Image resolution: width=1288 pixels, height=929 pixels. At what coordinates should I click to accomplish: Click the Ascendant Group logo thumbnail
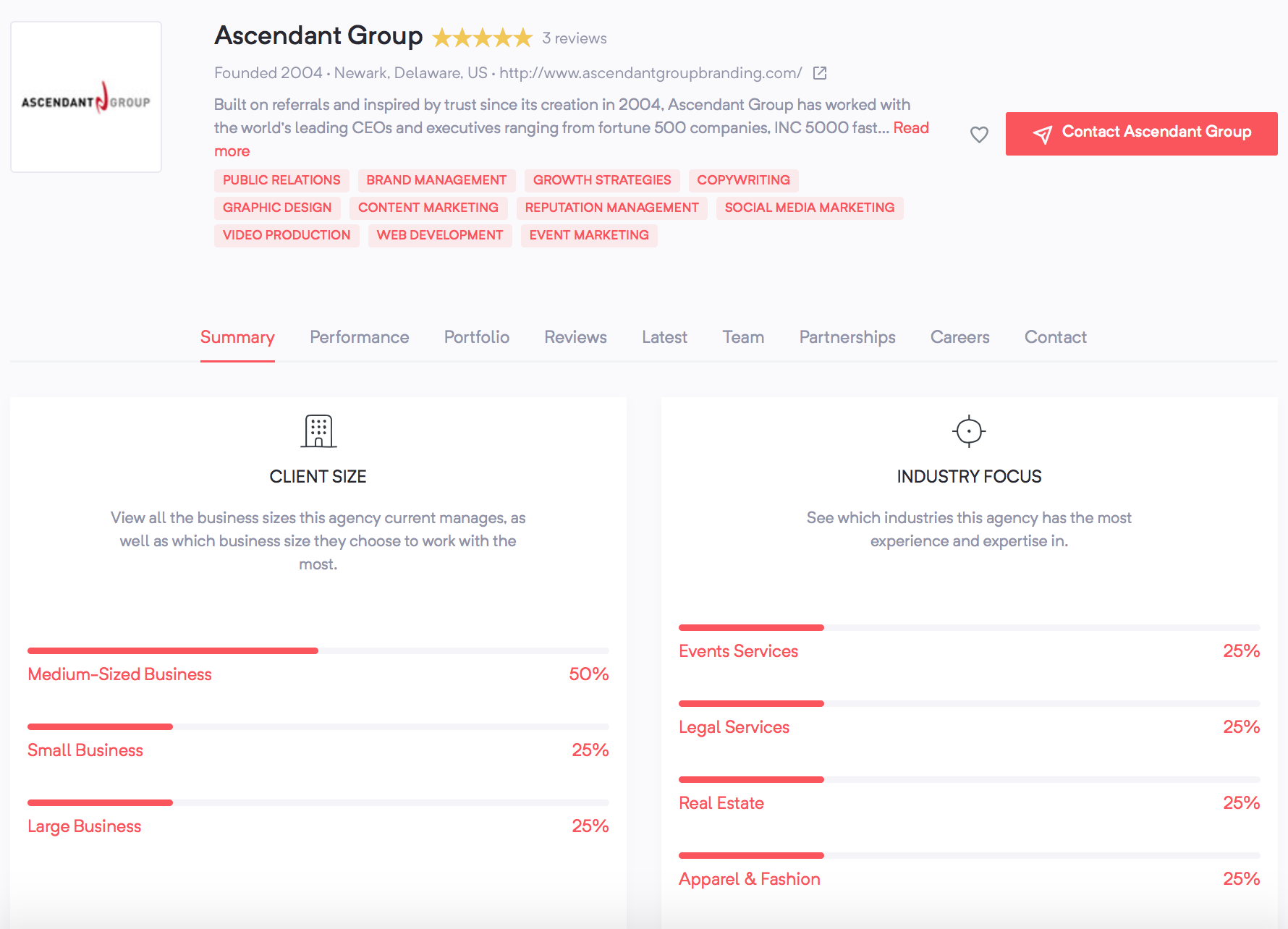tap(86, 97)
